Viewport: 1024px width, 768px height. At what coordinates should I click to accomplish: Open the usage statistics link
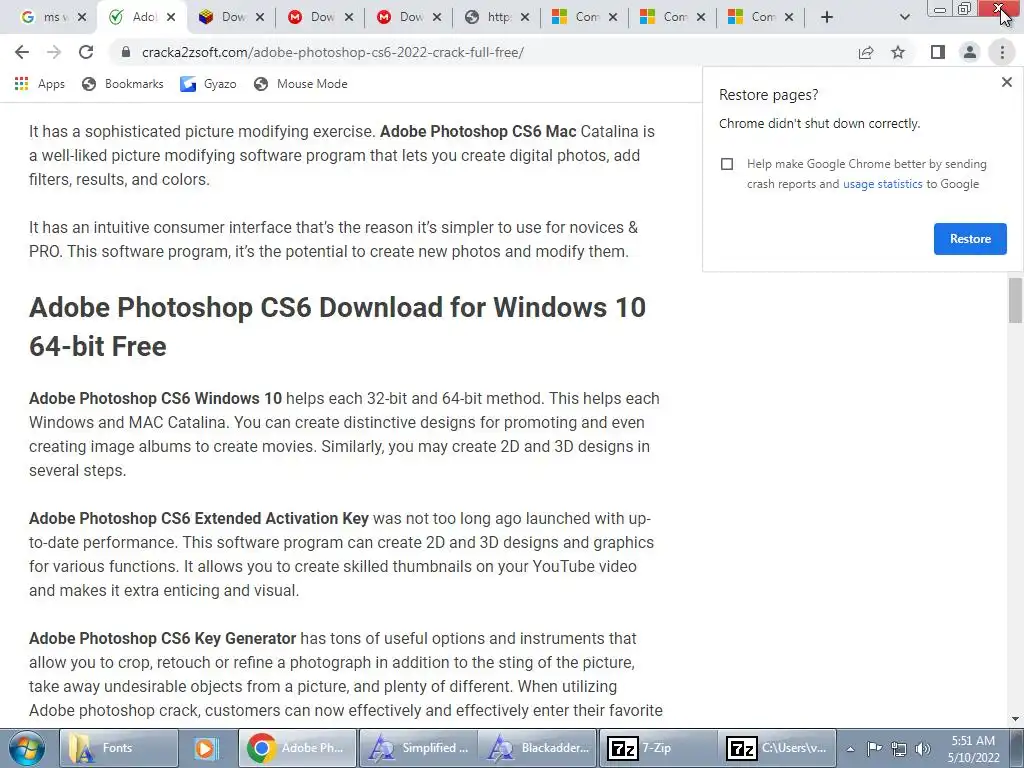click(x=882, y=184)
